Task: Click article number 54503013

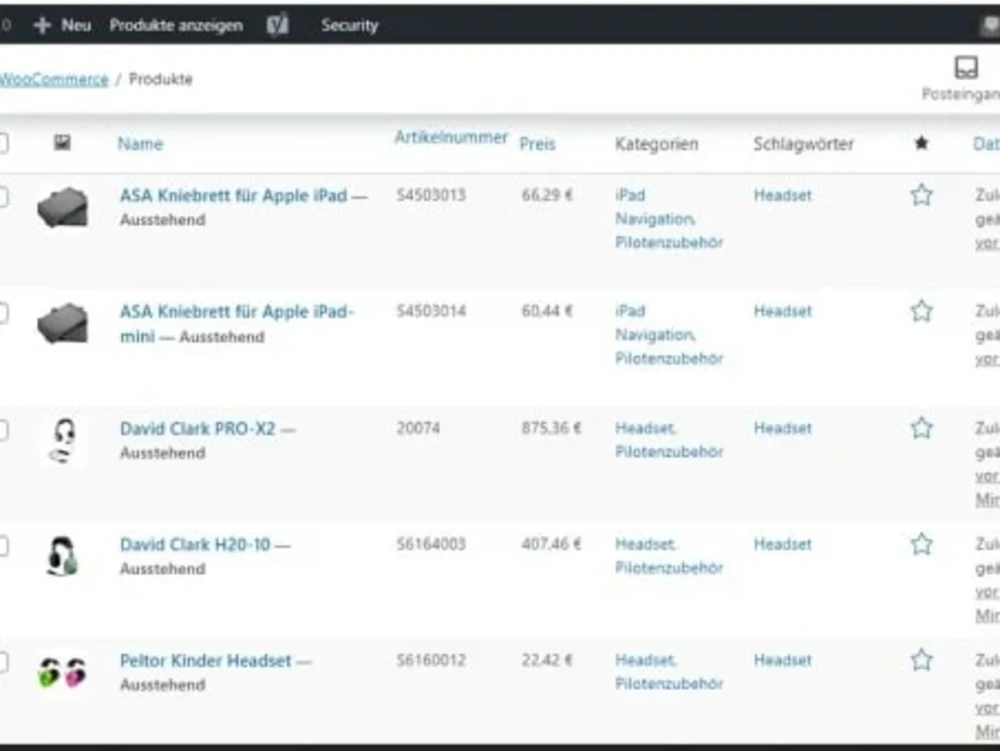Action: 431,195
